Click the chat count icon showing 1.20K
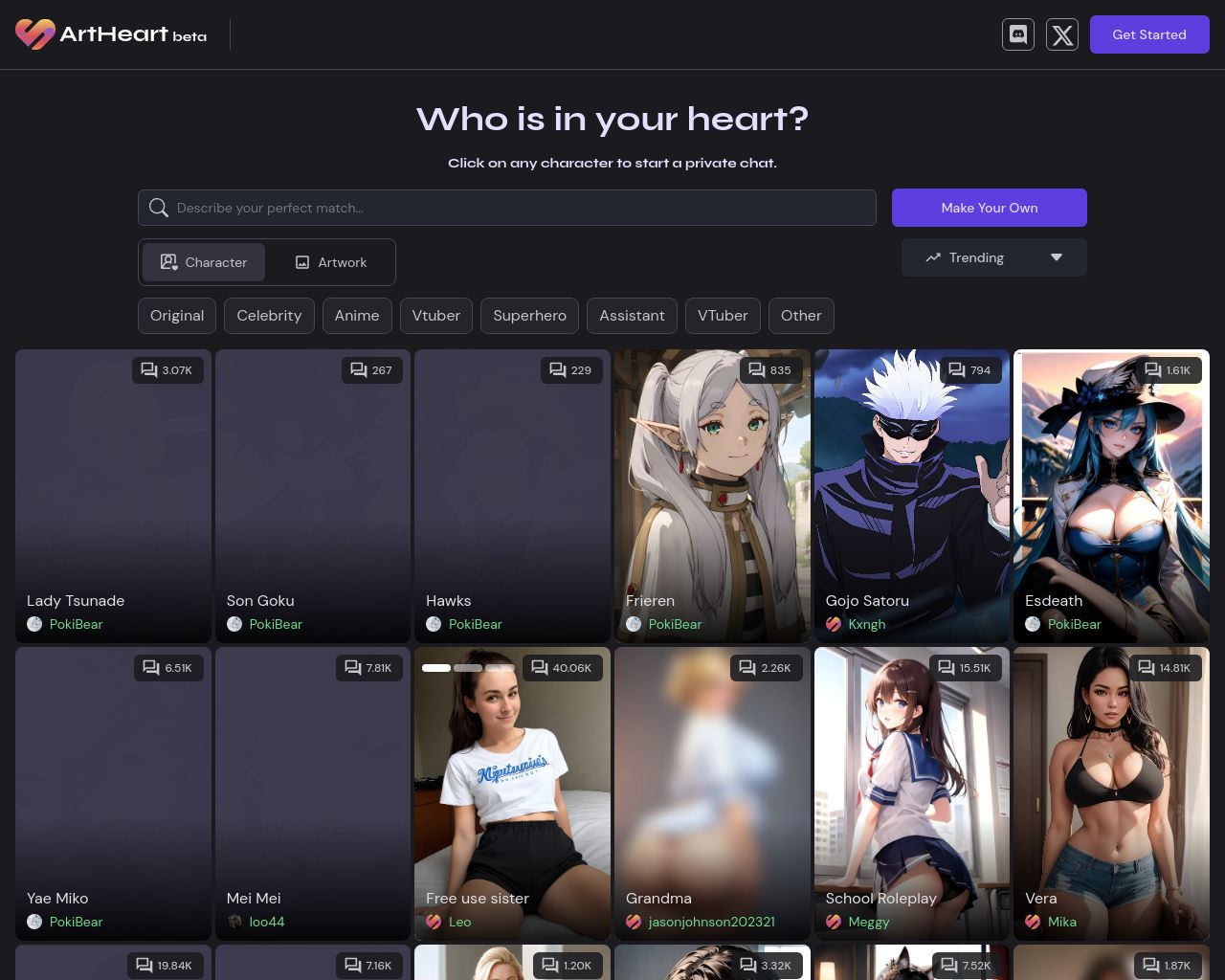The height and width of the screenshot is (980, 1225). pos(550,965)
